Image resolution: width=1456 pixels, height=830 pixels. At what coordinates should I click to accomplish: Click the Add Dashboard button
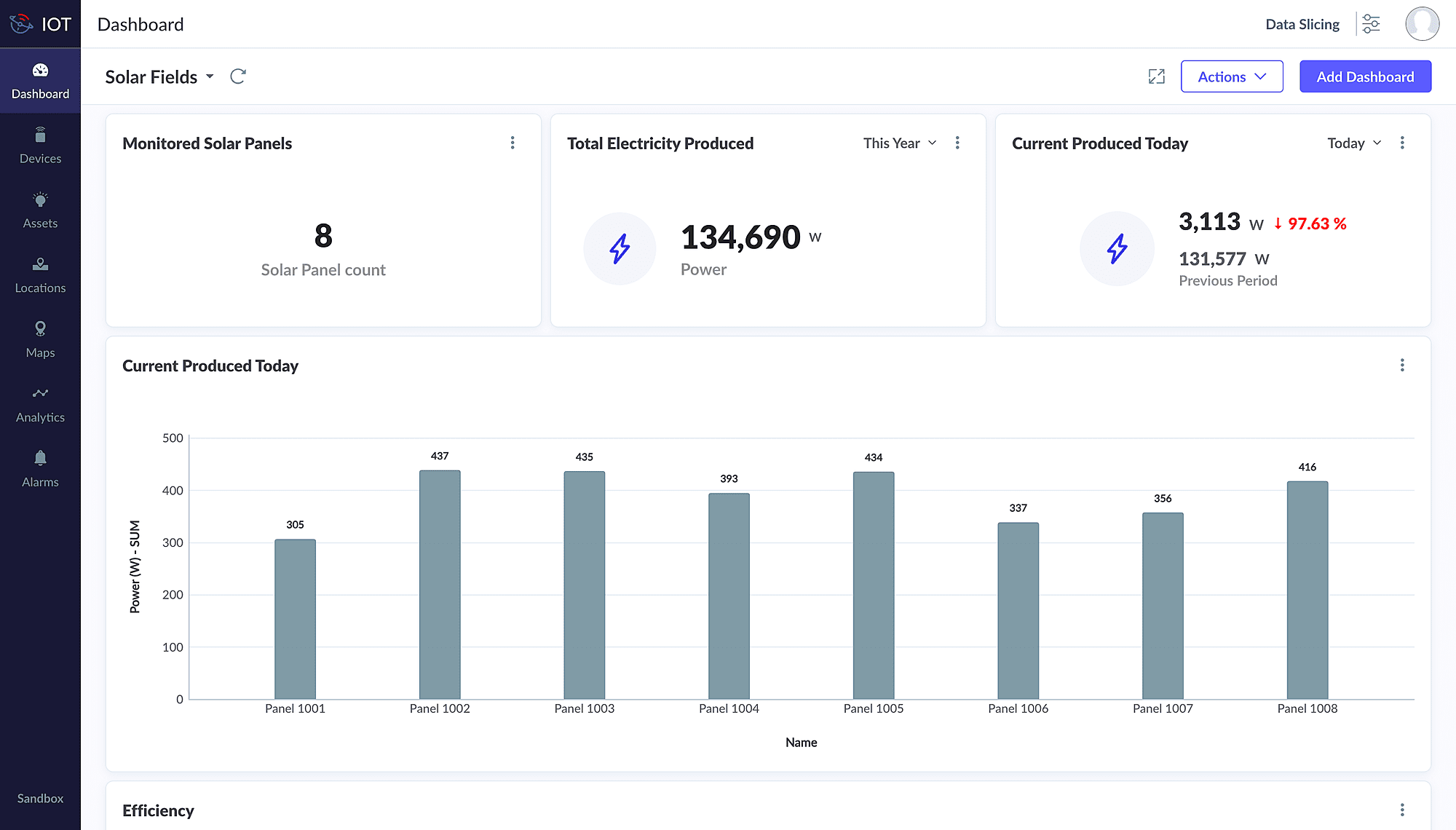(1365, 76)
